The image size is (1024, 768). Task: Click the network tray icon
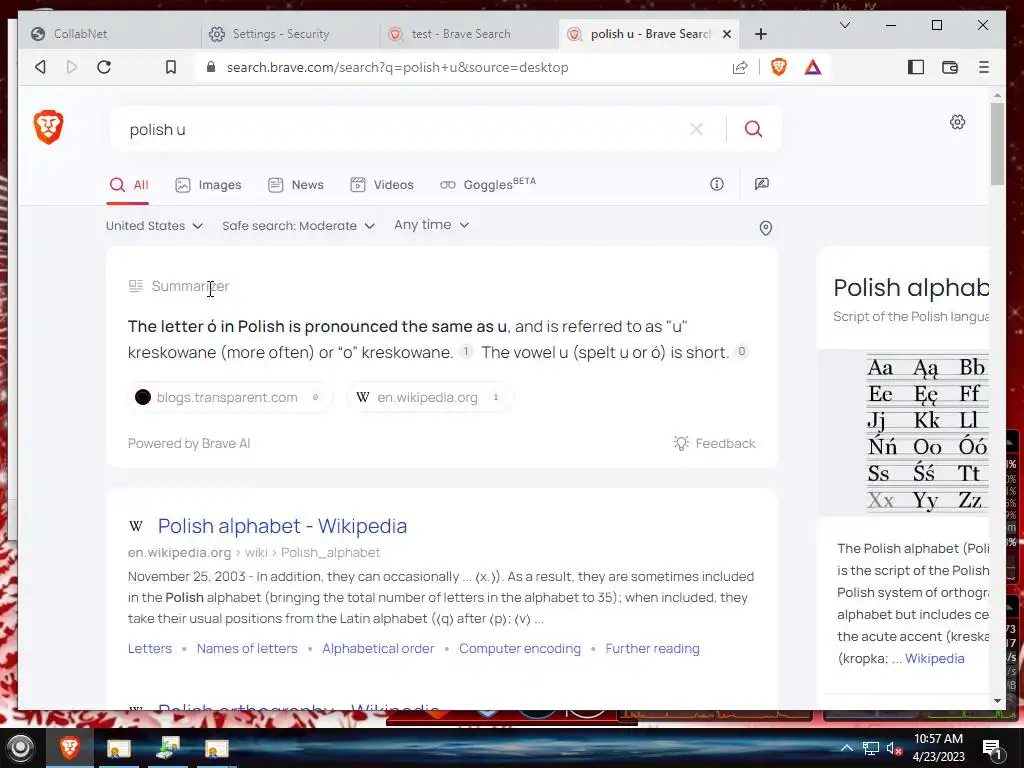[871, 748]
